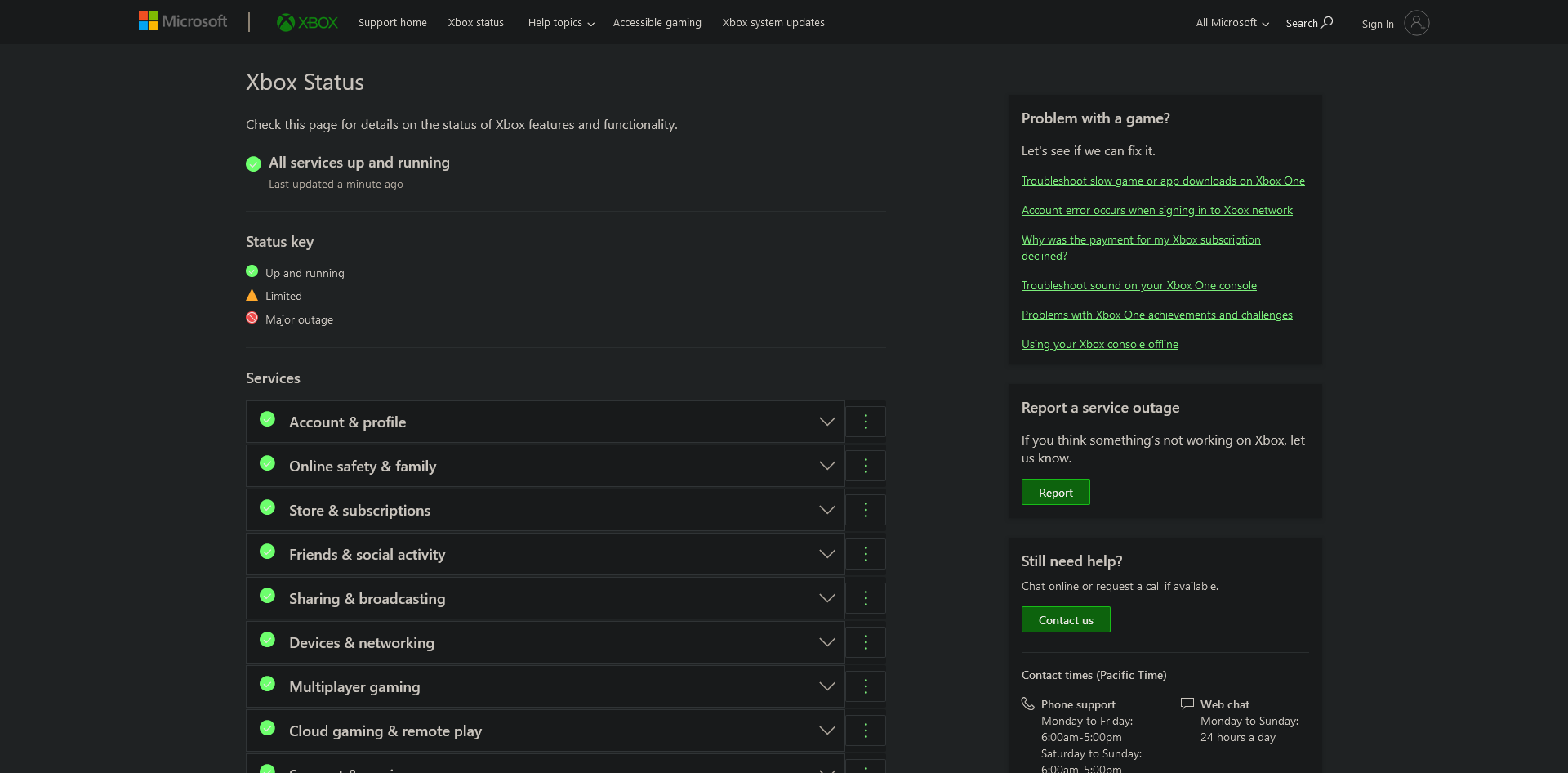Expand Online safety & family section
Viewport: 1568px width, 773px height.
coord(826,466)
